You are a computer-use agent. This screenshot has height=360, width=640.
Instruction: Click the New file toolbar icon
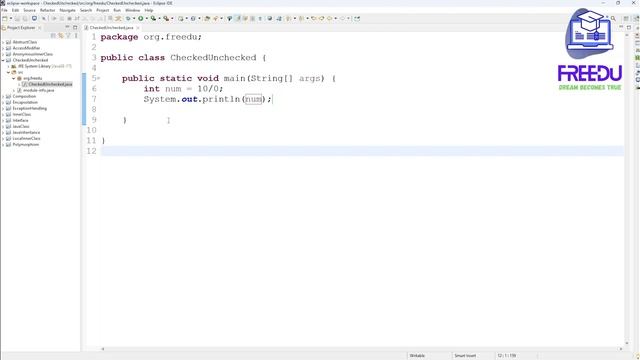tap(4, 18)
